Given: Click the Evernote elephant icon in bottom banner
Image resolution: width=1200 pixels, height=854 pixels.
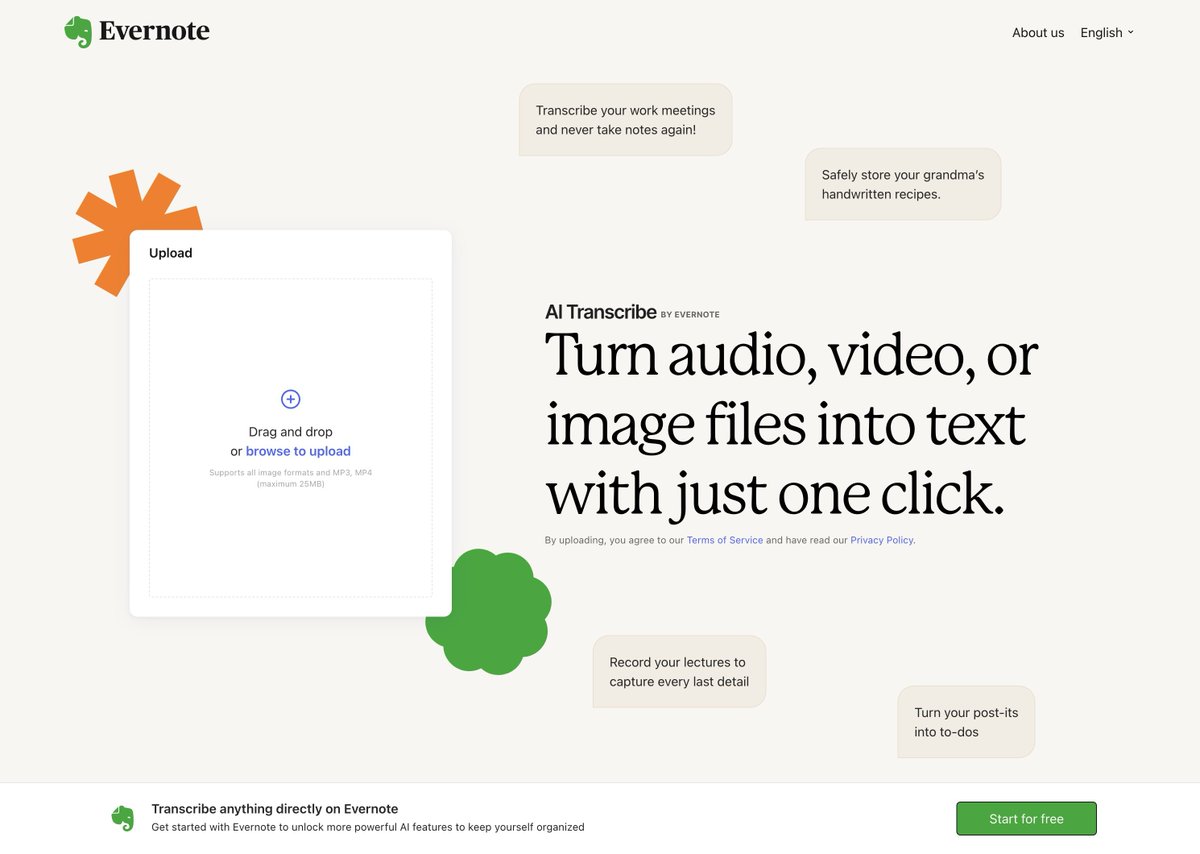Looking at the screenshot, I should coord(122,818).
